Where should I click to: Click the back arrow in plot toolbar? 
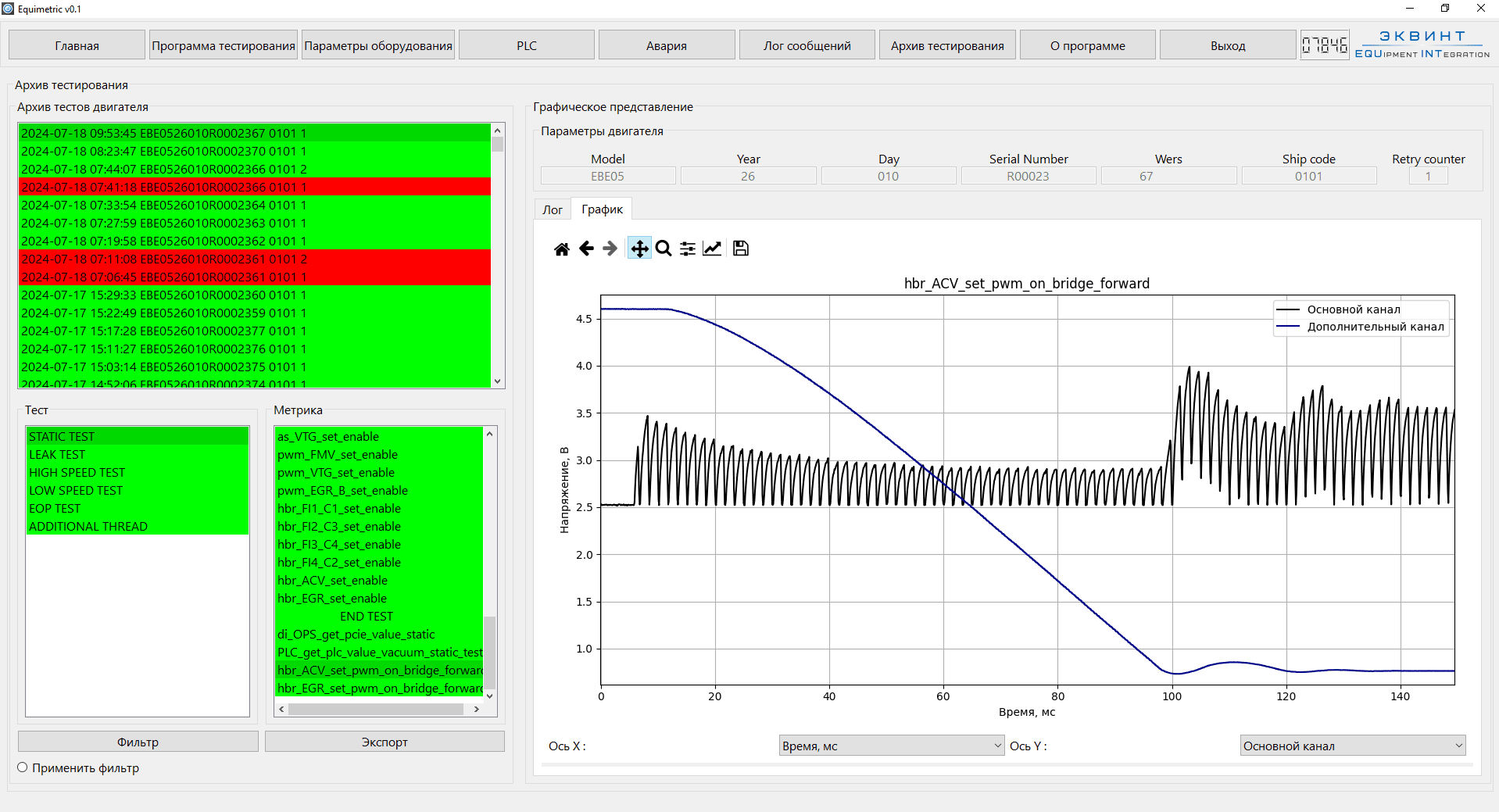[586, 249]
